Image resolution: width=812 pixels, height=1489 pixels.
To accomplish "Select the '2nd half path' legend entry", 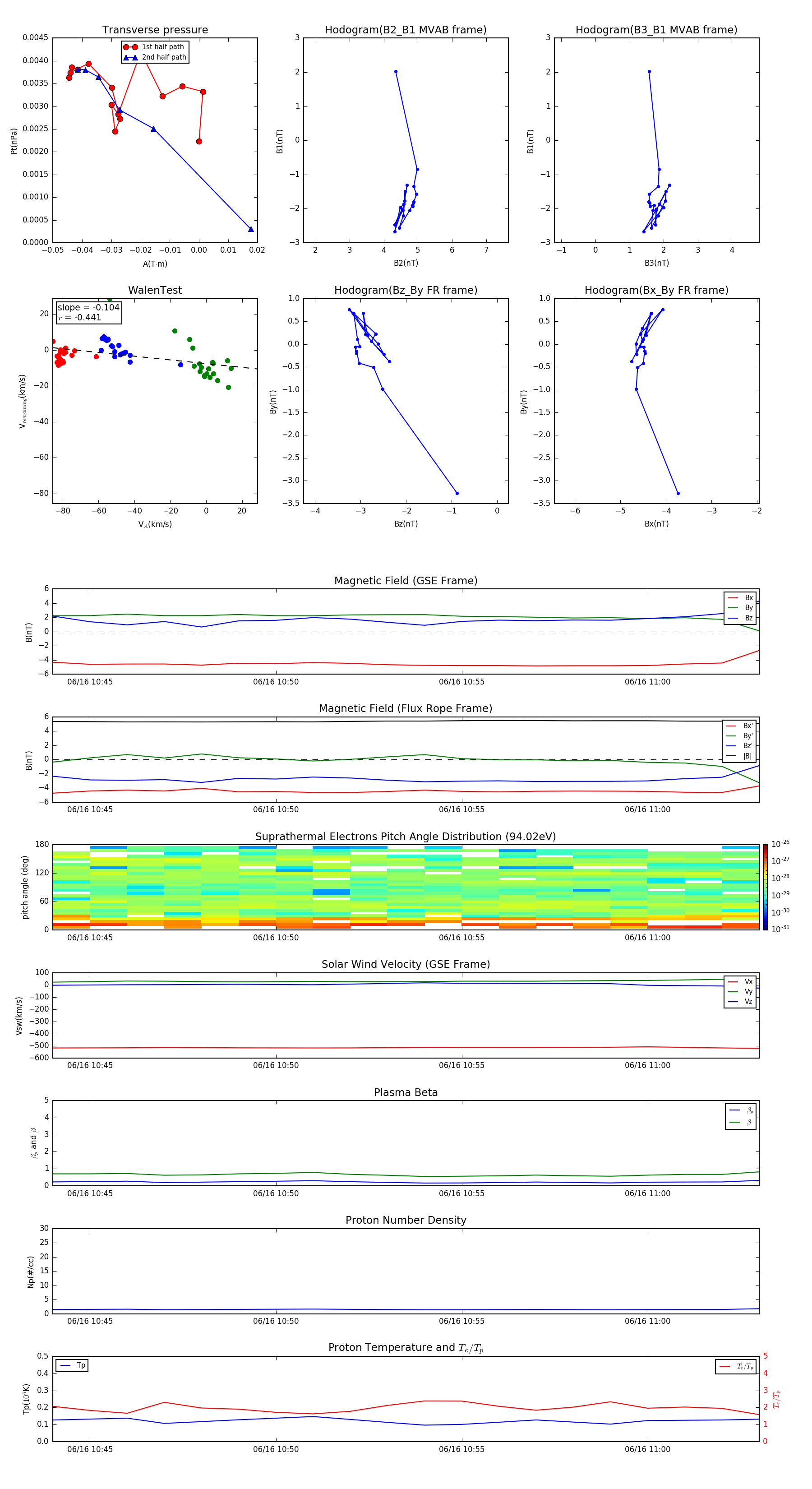I will (x=154, y=57).
